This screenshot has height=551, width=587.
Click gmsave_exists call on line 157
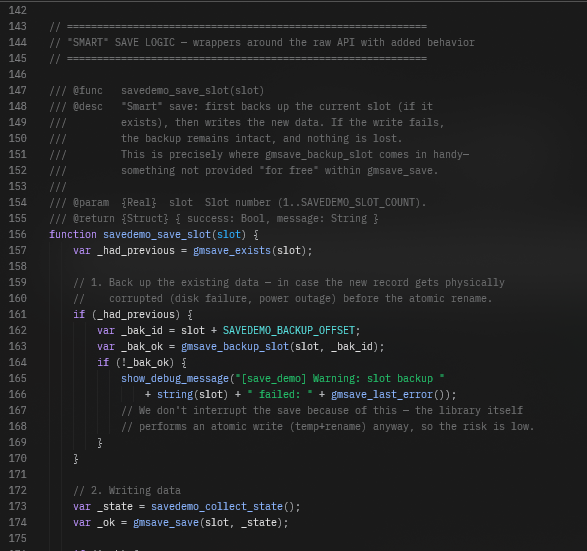pos(232,250)
